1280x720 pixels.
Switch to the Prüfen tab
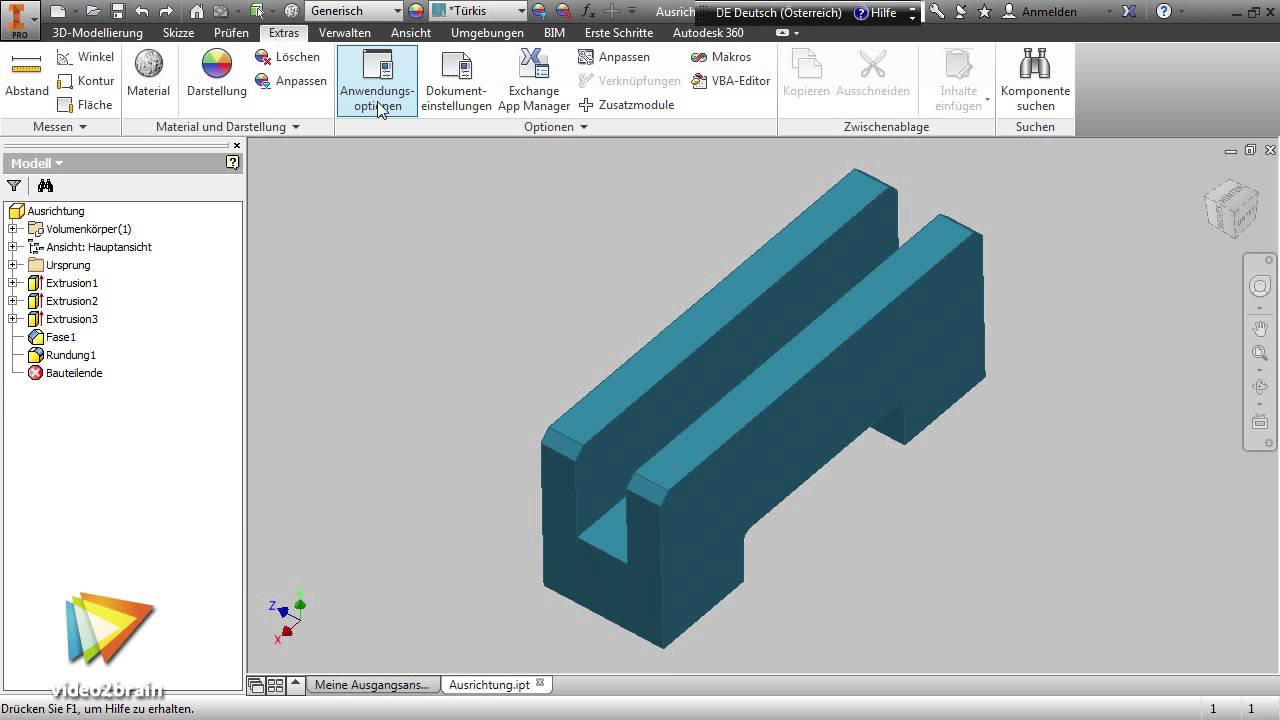point(231,33)
